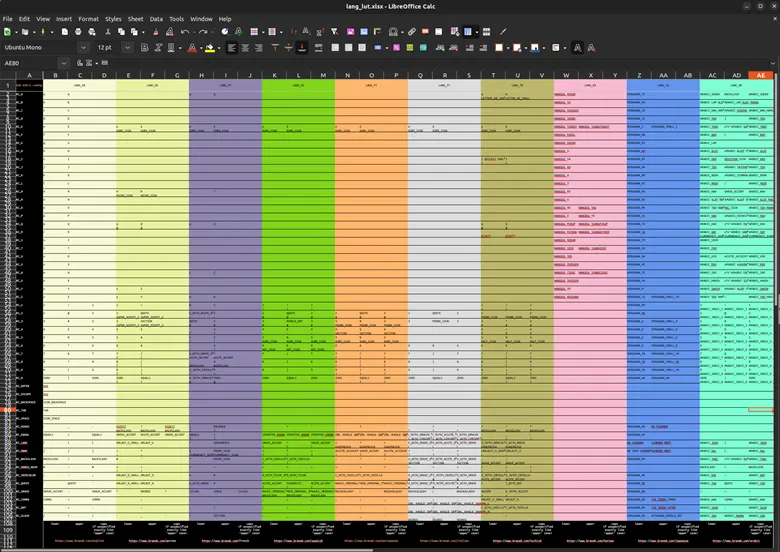Open the File menu
The height and width of the screenshot is (552, 780).
tap(7, 19)
